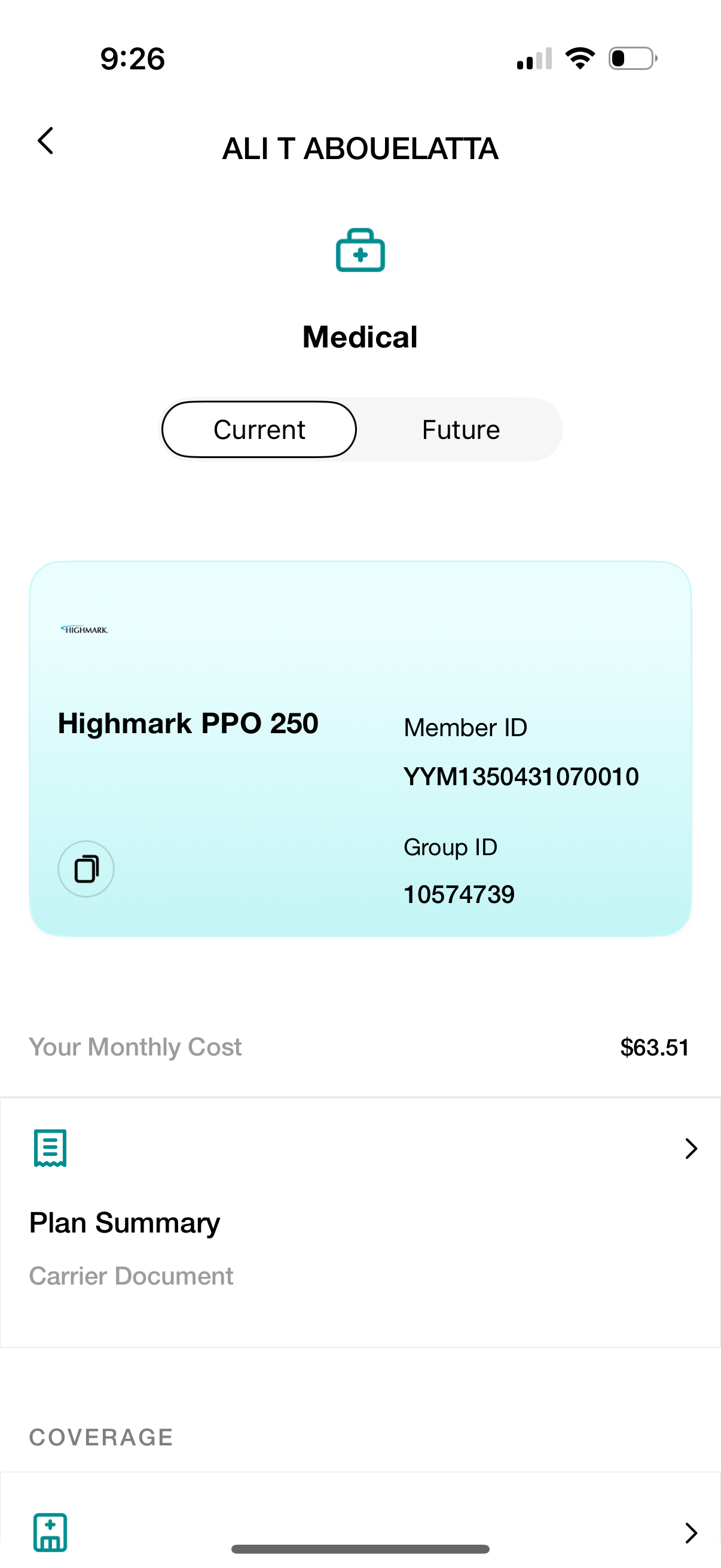The image size is (721, 1568).
Task: Tap the home indicator bar
Action: (360, 1549)
